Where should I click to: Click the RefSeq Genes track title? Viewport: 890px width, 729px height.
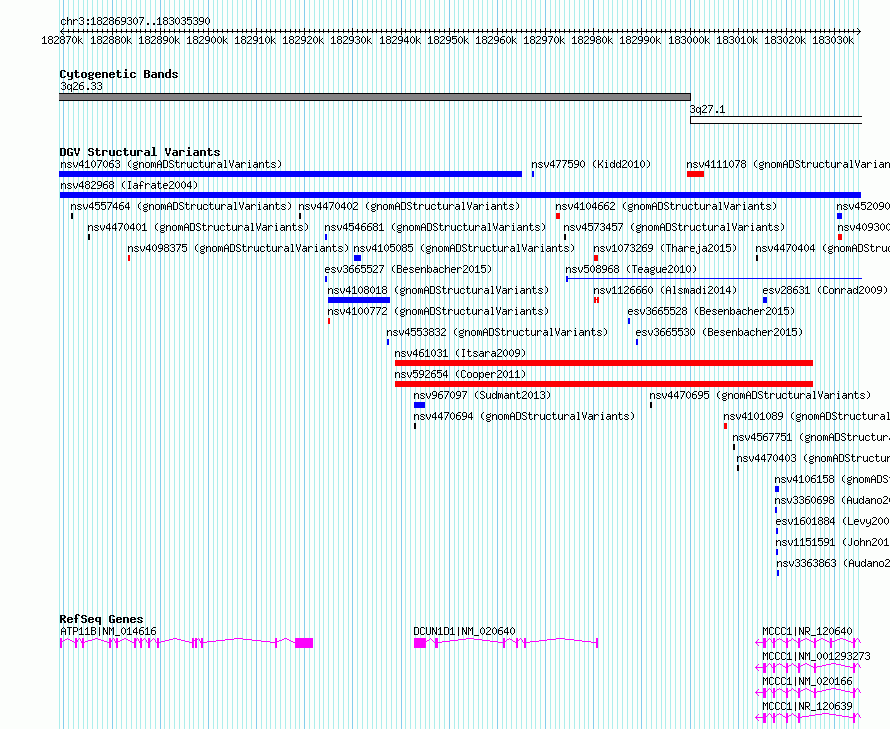tap(101, 619)
